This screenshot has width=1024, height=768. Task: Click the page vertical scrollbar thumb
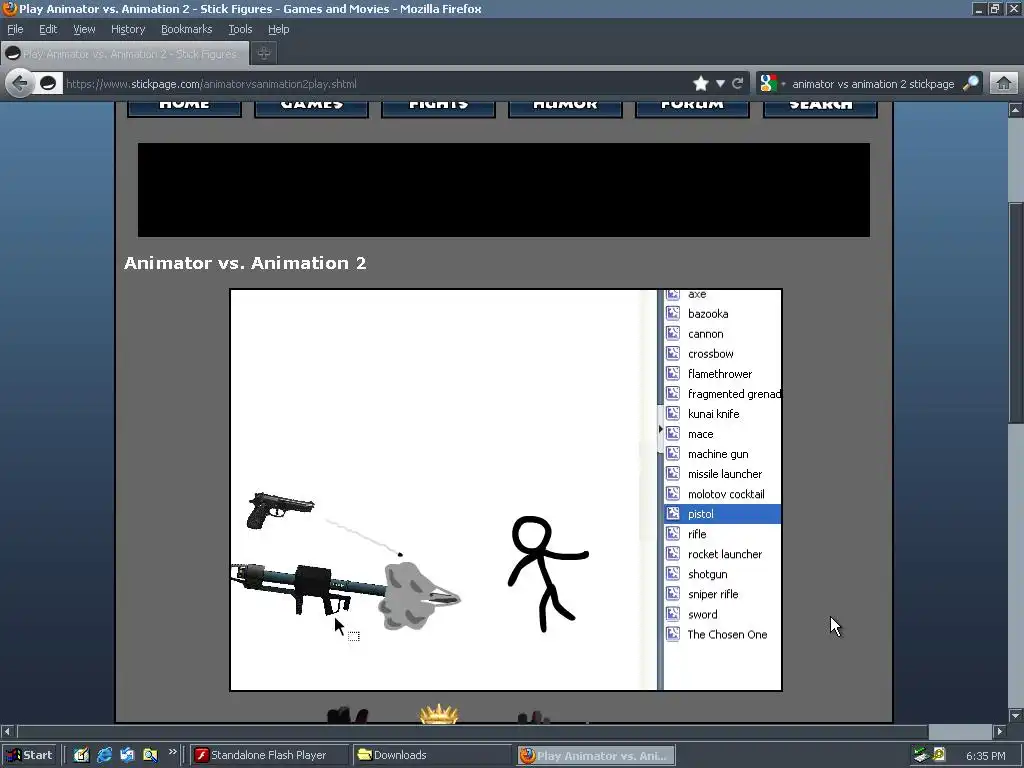(x=1016, y=312)
